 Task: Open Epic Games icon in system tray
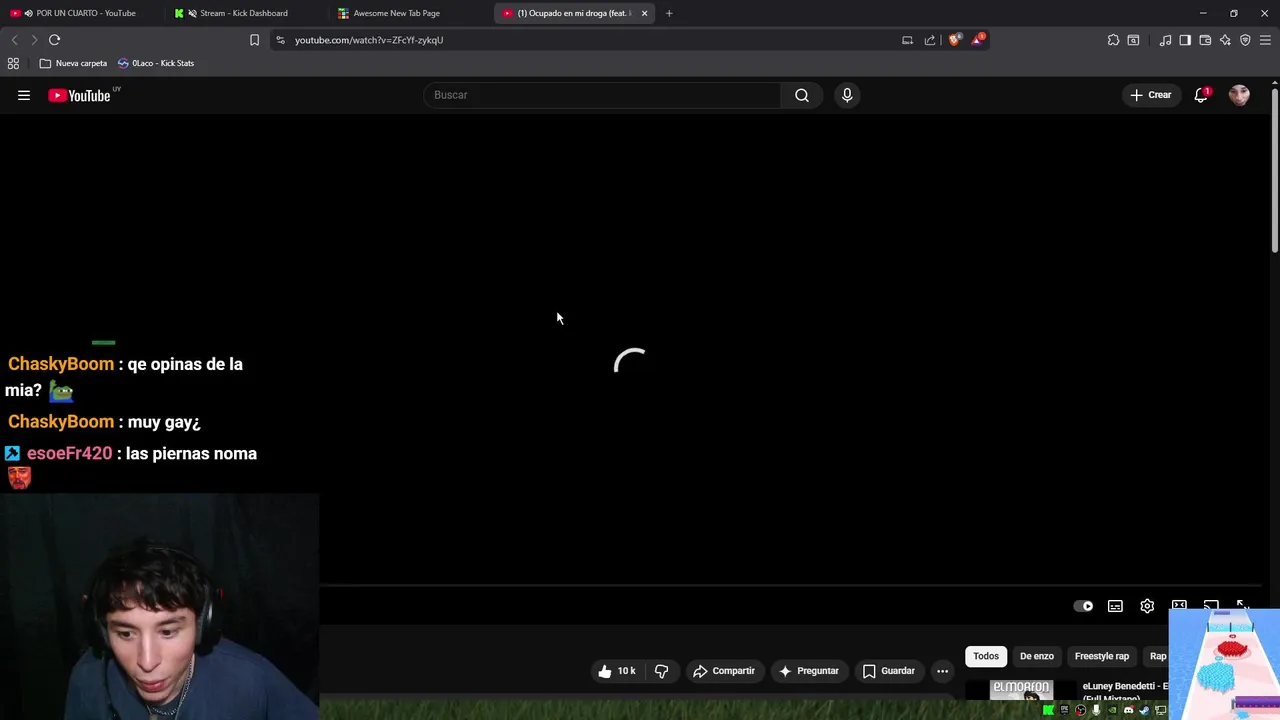[x=1064, y=710]
